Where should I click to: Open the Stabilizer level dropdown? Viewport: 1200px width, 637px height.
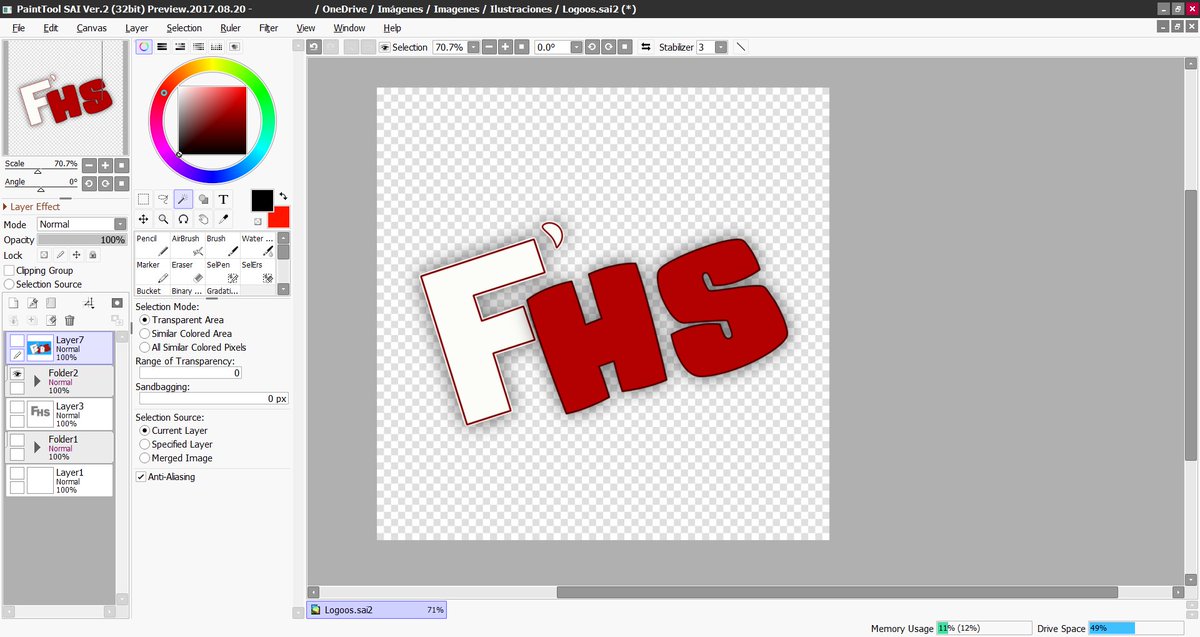[720, 47]
